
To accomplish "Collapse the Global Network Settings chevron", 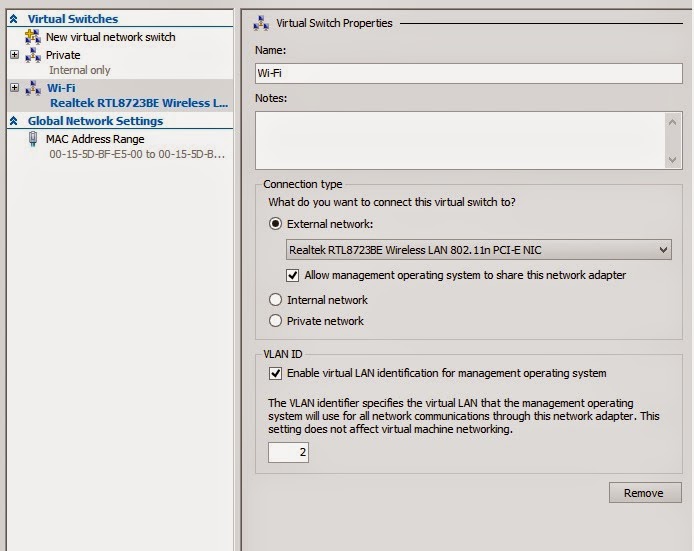I will pos(13,121).
